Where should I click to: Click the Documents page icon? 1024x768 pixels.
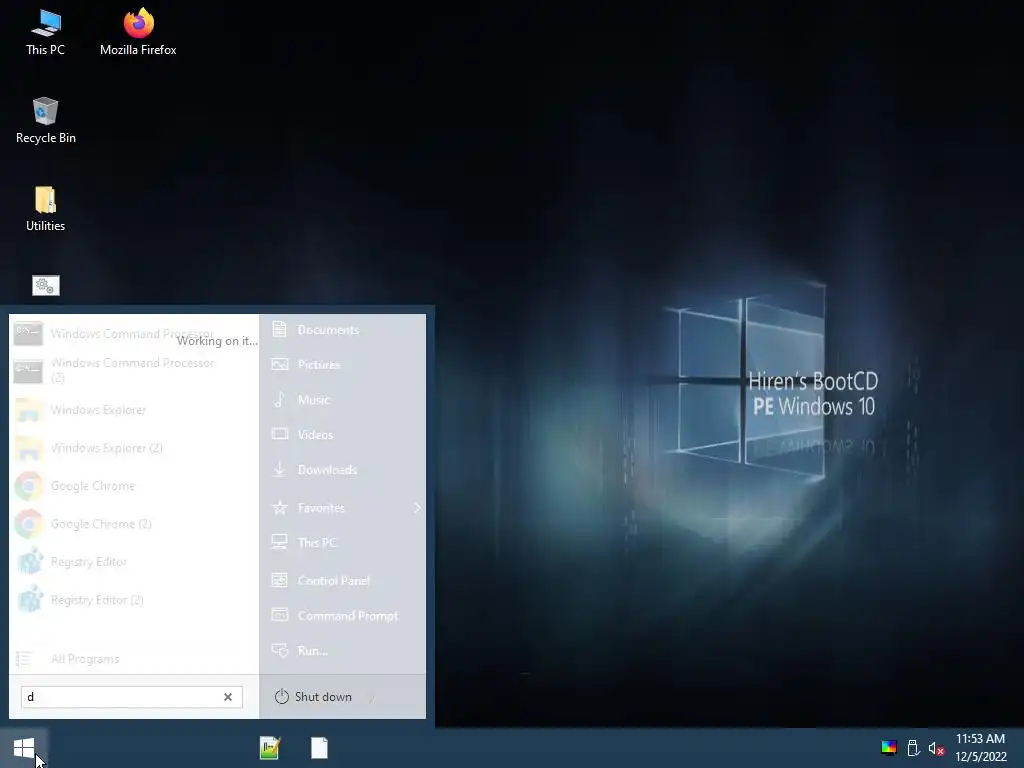point(280,329)
